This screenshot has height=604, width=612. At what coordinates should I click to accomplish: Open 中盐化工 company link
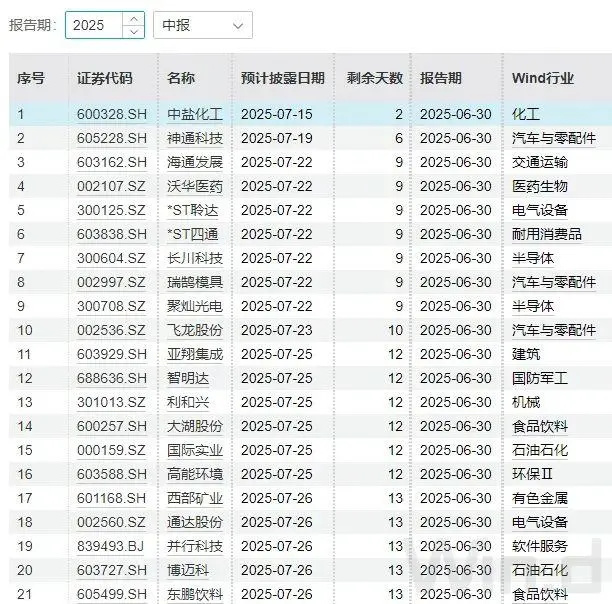pos(195,114)
